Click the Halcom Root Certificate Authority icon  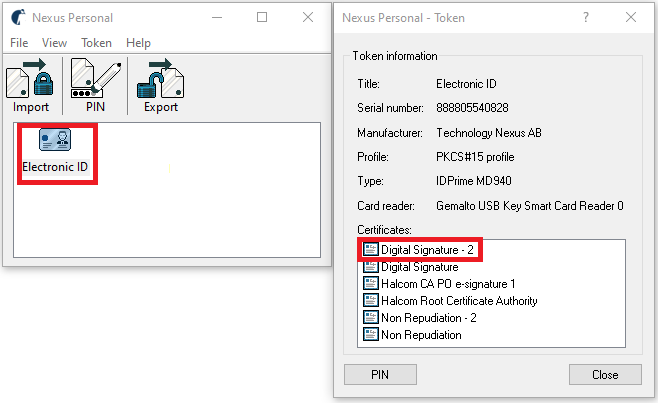[x=369, y=301]
